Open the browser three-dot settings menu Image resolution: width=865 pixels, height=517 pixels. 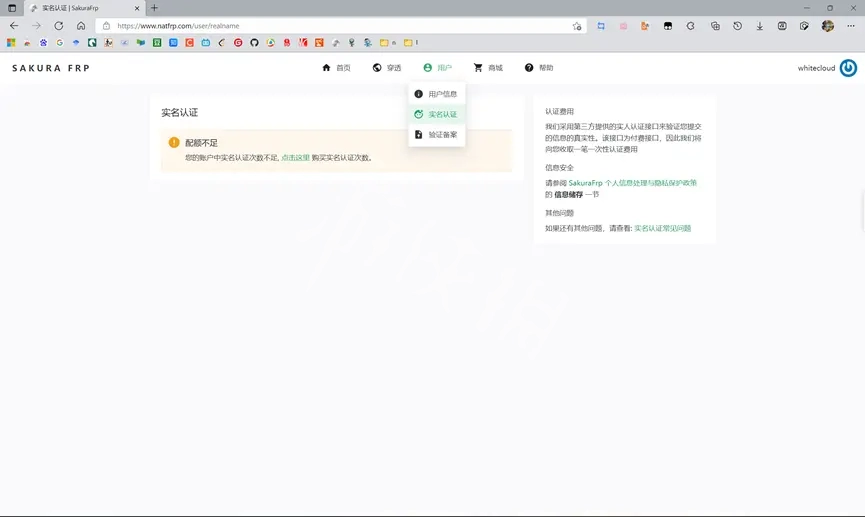851,26
